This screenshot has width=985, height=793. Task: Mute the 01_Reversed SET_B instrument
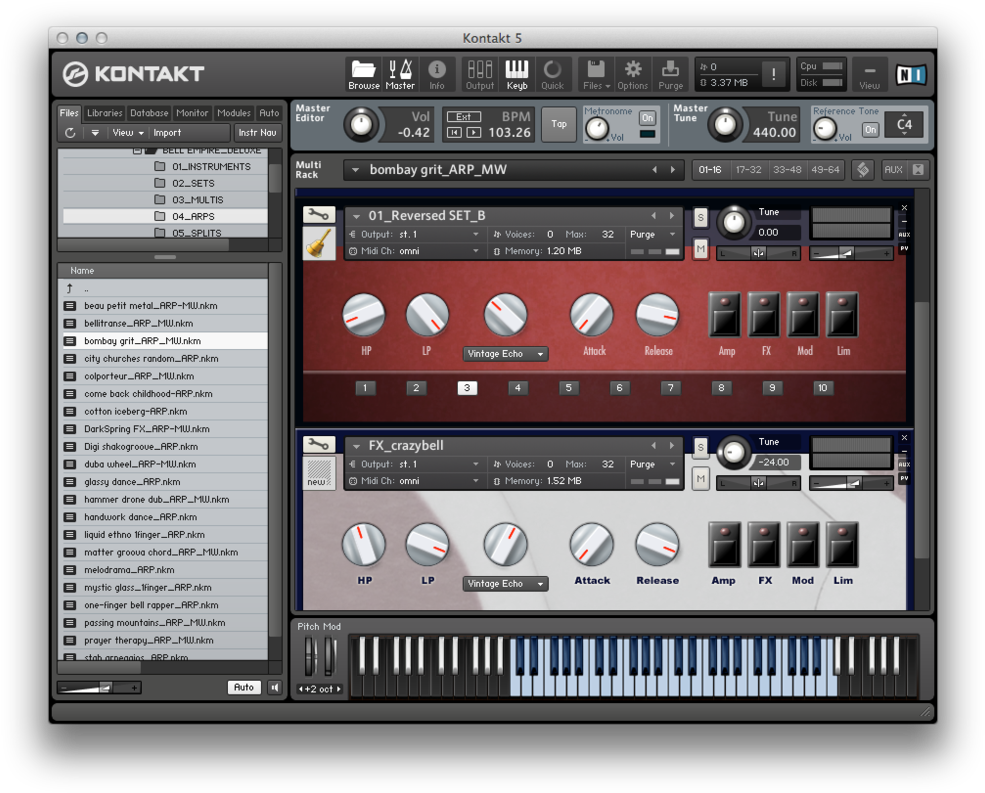700,250
